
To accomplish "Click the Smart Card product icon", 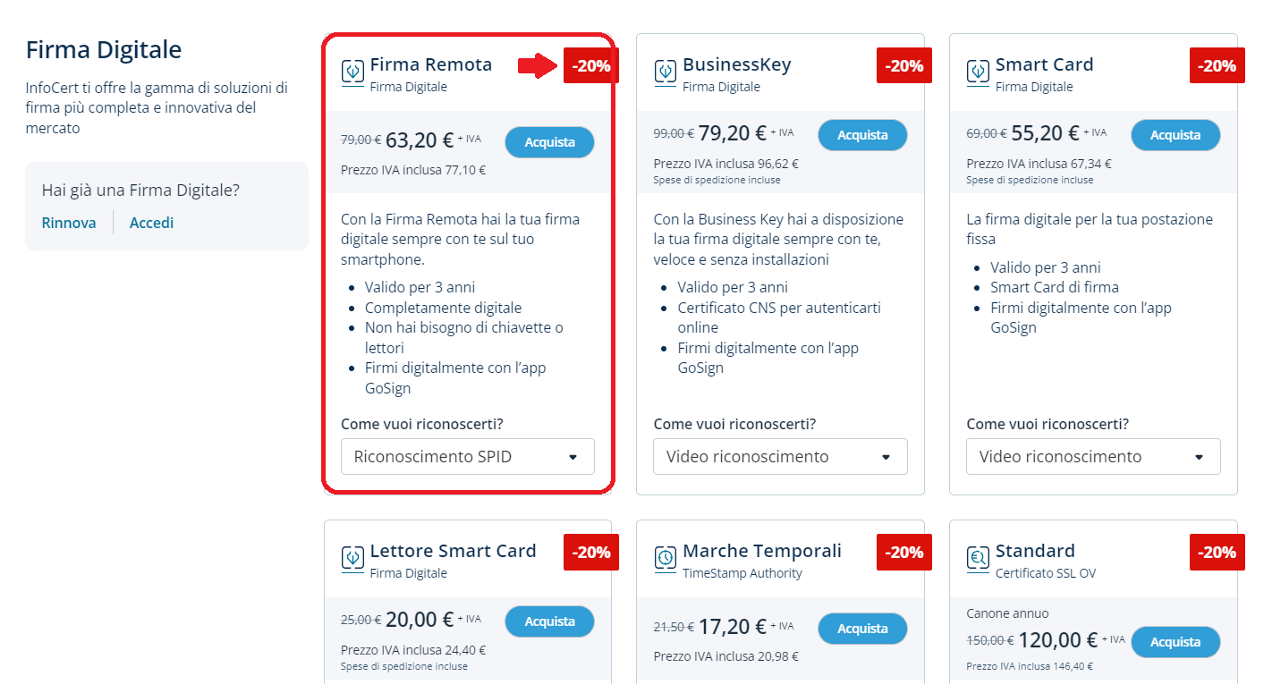I will coord(978,71).
